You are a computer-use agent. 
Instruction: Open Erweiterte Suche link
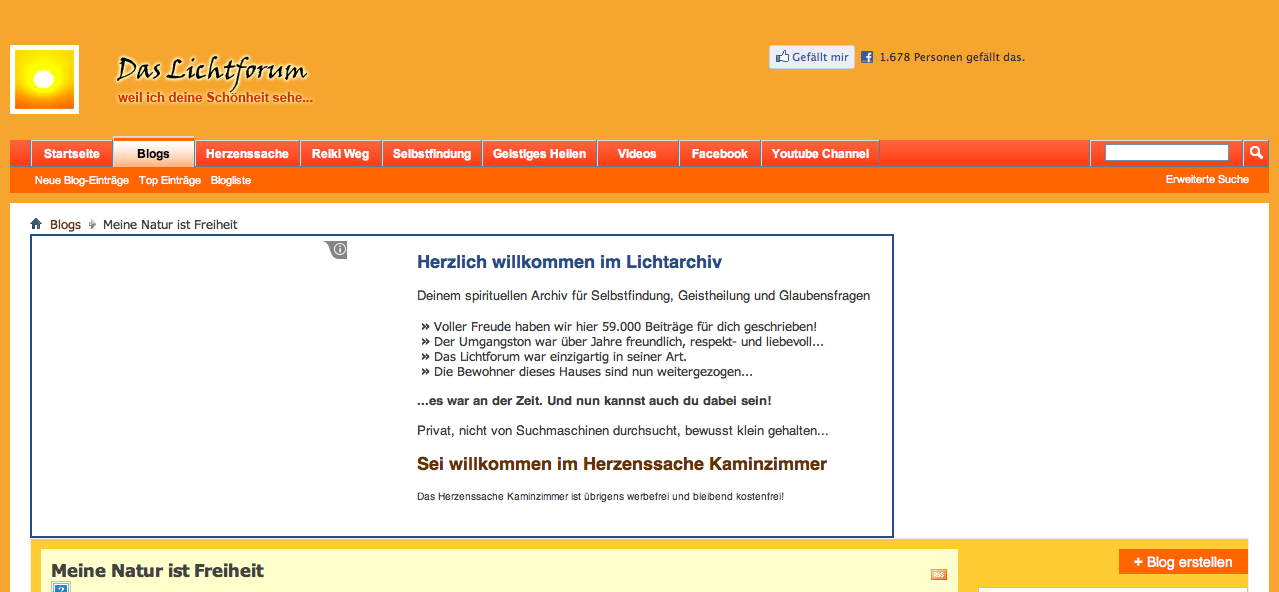pyautogui.click(x=1206, y=180)
